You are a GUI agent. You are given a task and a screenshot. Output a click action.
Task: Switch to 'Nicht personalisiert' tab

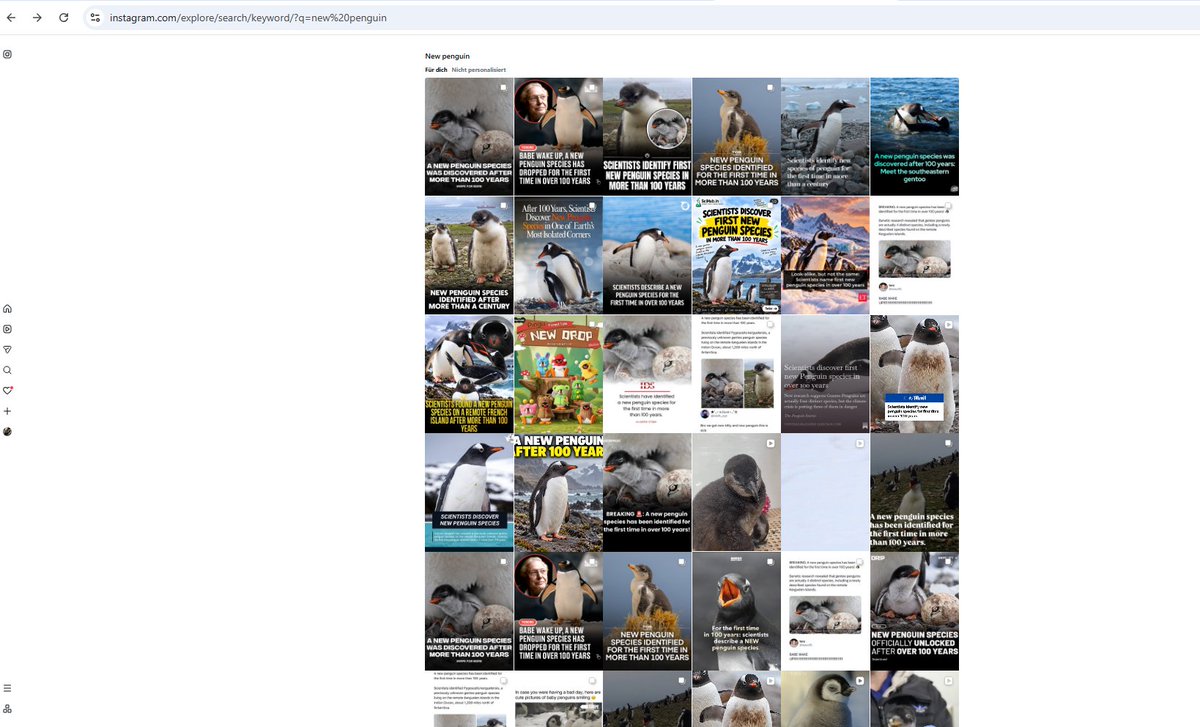click(x=479, y=70)
